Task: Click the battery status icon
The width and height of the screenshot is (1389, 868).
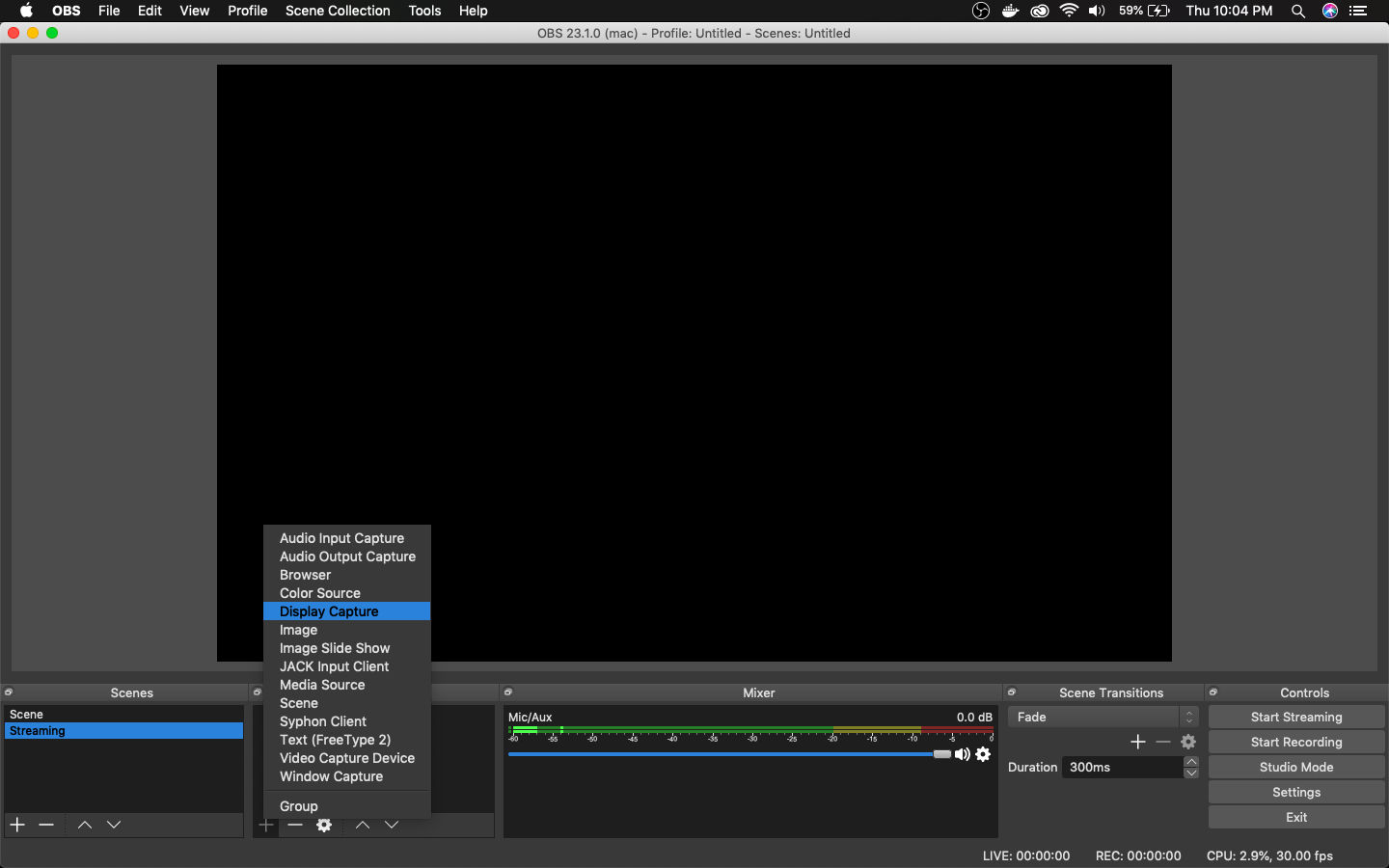Action: coord(1159,11)
